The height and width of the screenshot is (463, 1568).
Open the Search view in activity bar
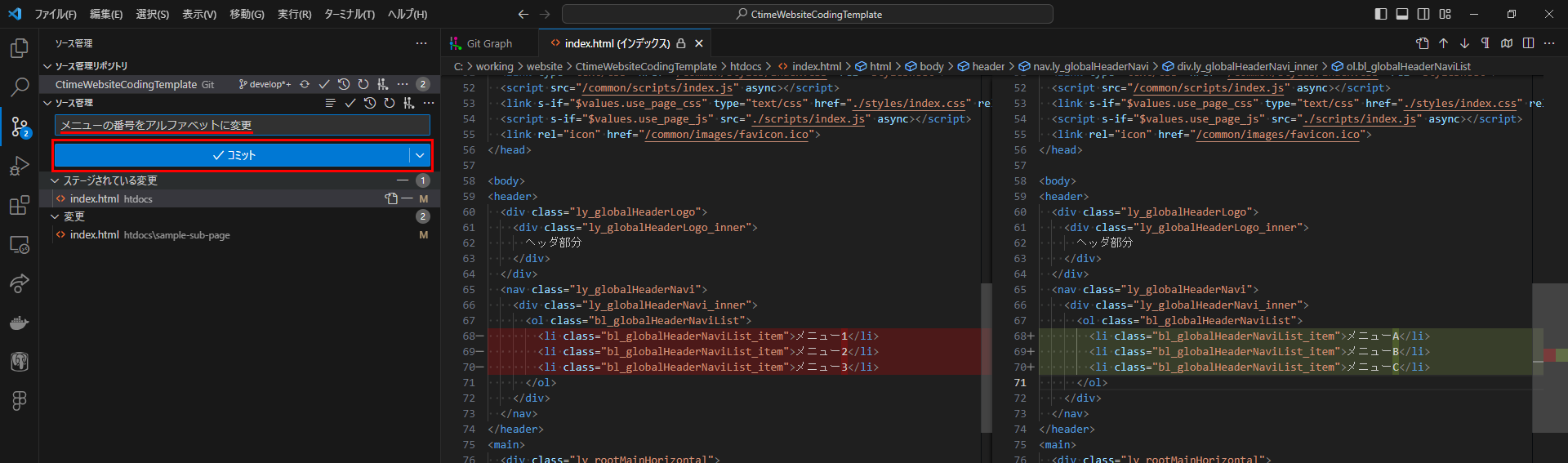[x=19, y=87]
